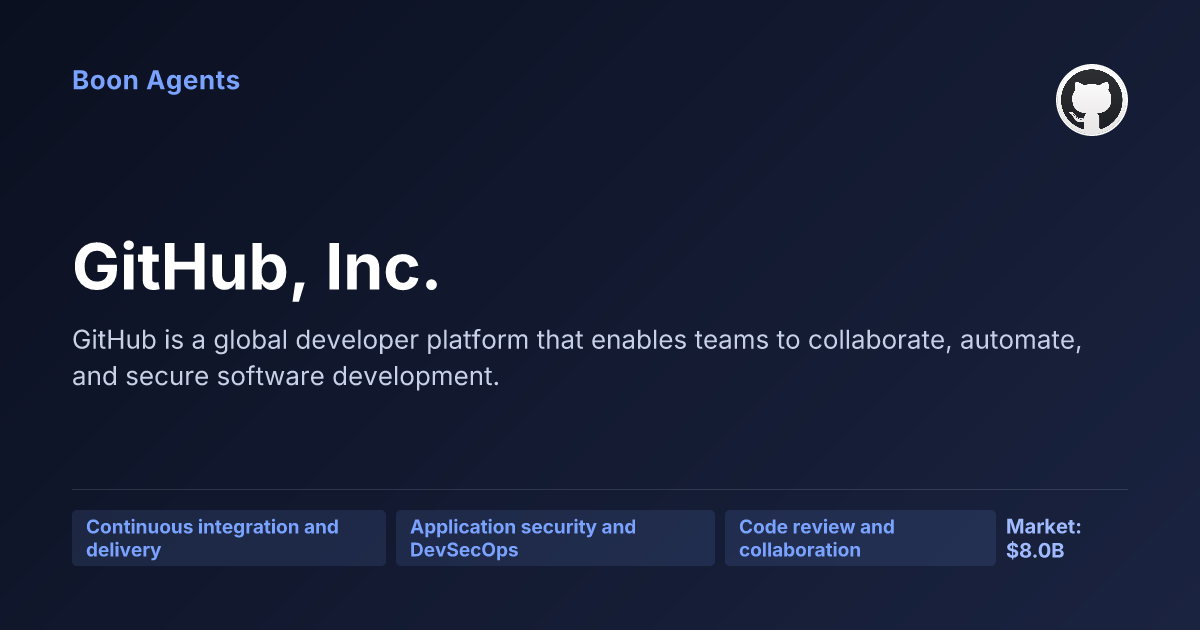Open the Boon Agents brand link
This screenshot has height=630, width=1200.
(x=156, y=80)
